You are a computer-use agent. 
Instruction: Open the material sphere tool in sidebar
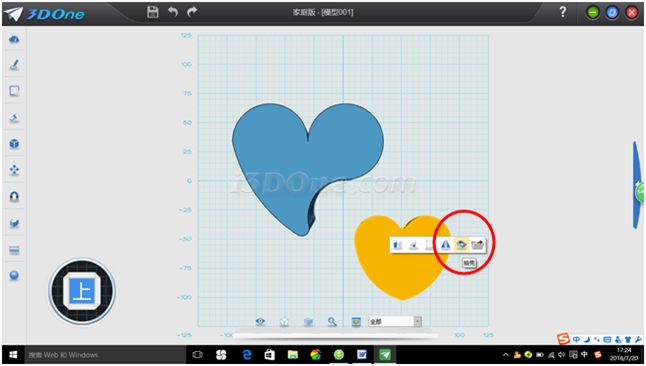tap(14, 275)
